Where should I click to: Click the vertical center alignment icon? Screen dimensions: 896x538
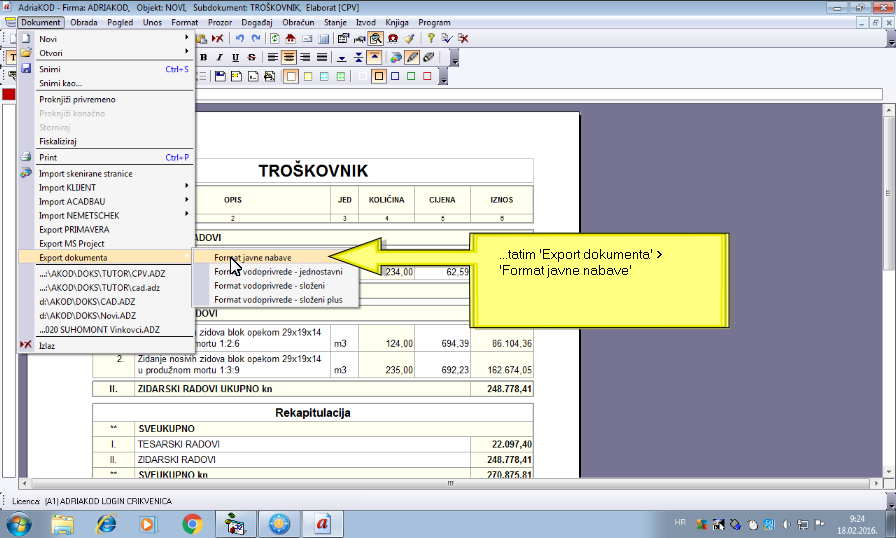point(358,57)
